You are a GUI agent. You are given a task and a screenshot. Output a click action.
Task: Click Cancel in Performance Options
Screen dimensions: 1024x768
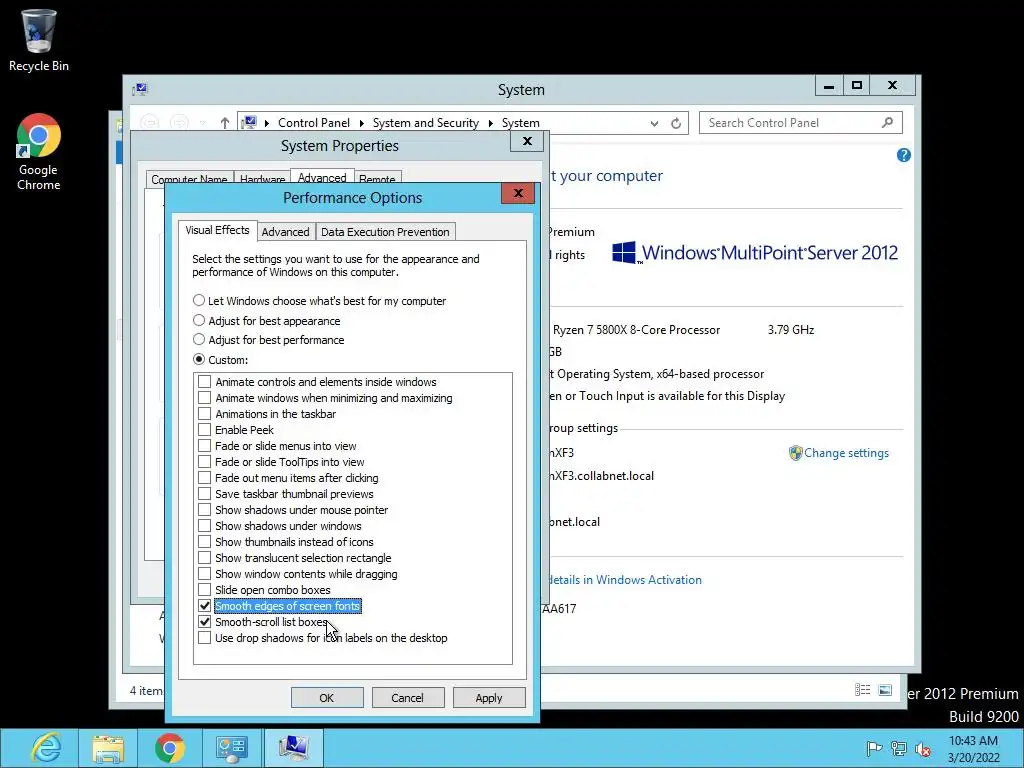coord(408,697)
